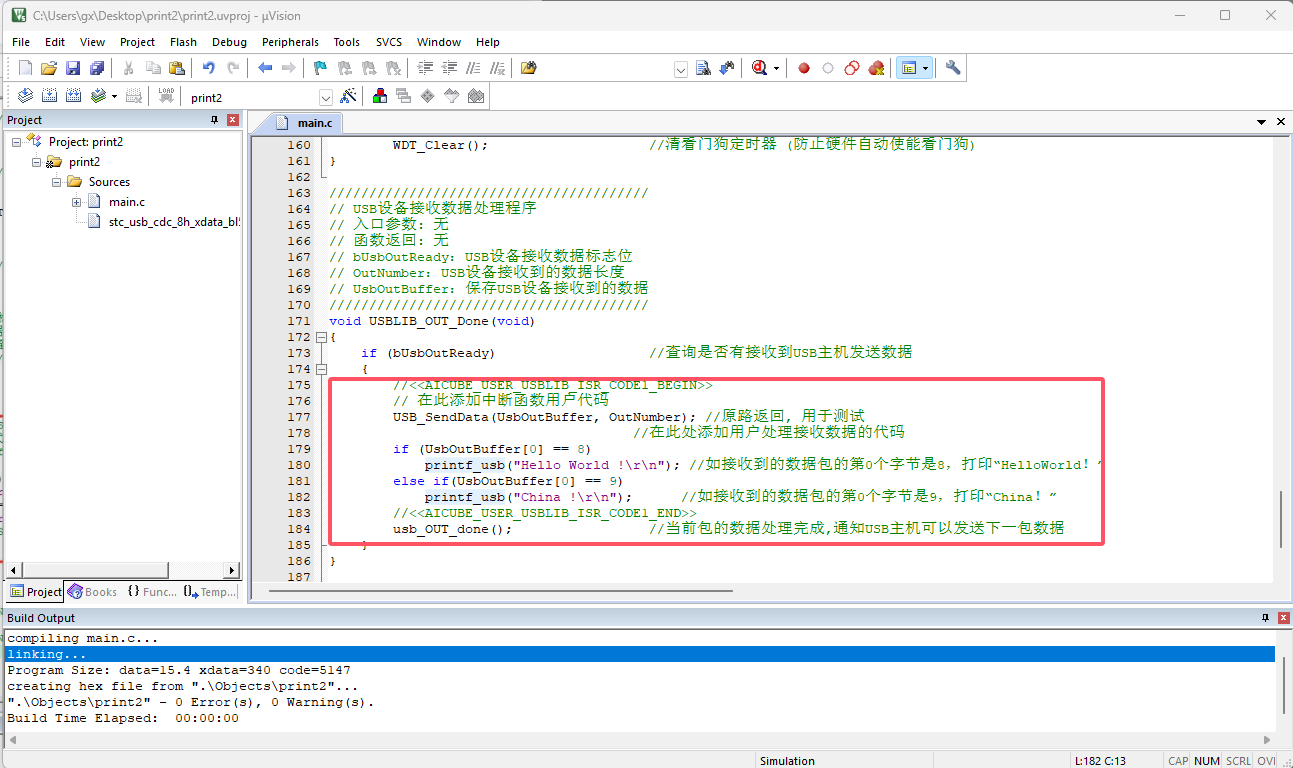Open the Tools menu
Image resolution: width=1293 pixels, height=768 pixels.
(347, 42)
